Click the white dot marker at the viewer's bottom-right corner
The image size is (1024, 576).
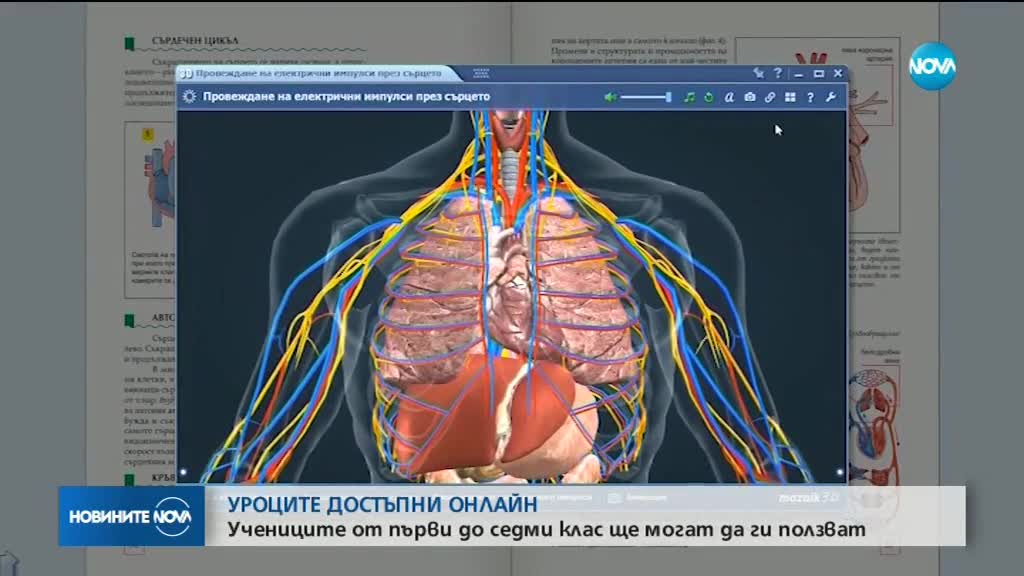pos(840,472)
